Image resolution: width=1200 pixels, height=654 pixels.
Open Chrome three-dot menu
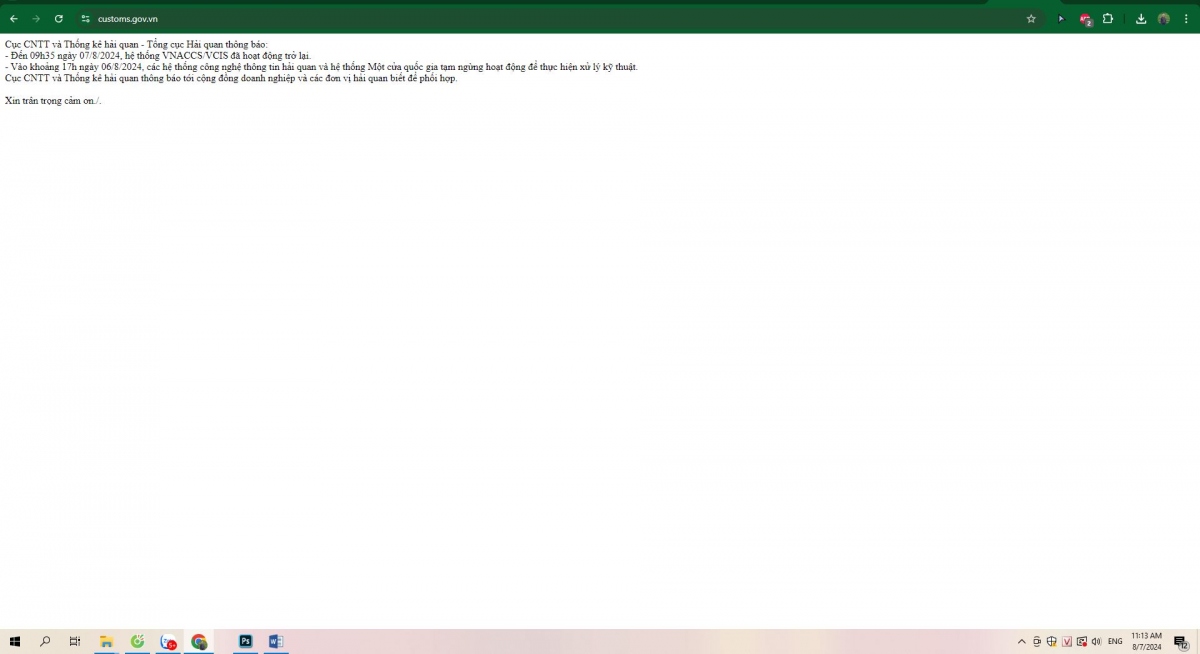click(x=1187, y=19)
